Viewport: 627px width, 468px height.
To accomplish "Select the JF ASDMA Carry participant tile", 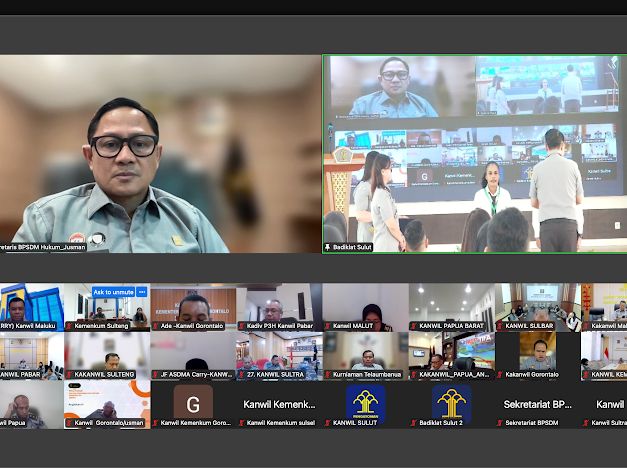I will (193, 354).
